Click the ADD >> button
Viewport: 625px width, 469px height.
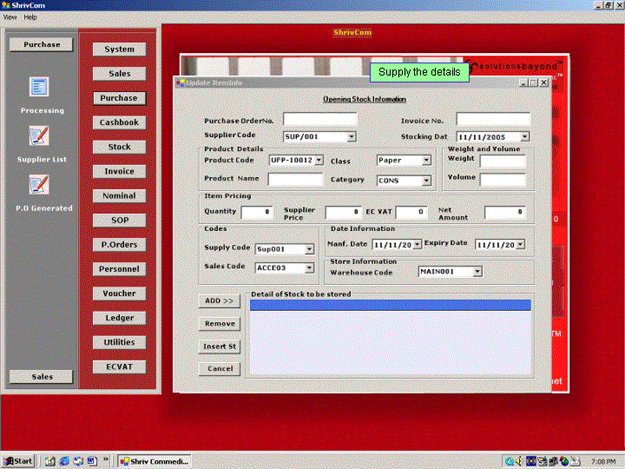[219, 301]
